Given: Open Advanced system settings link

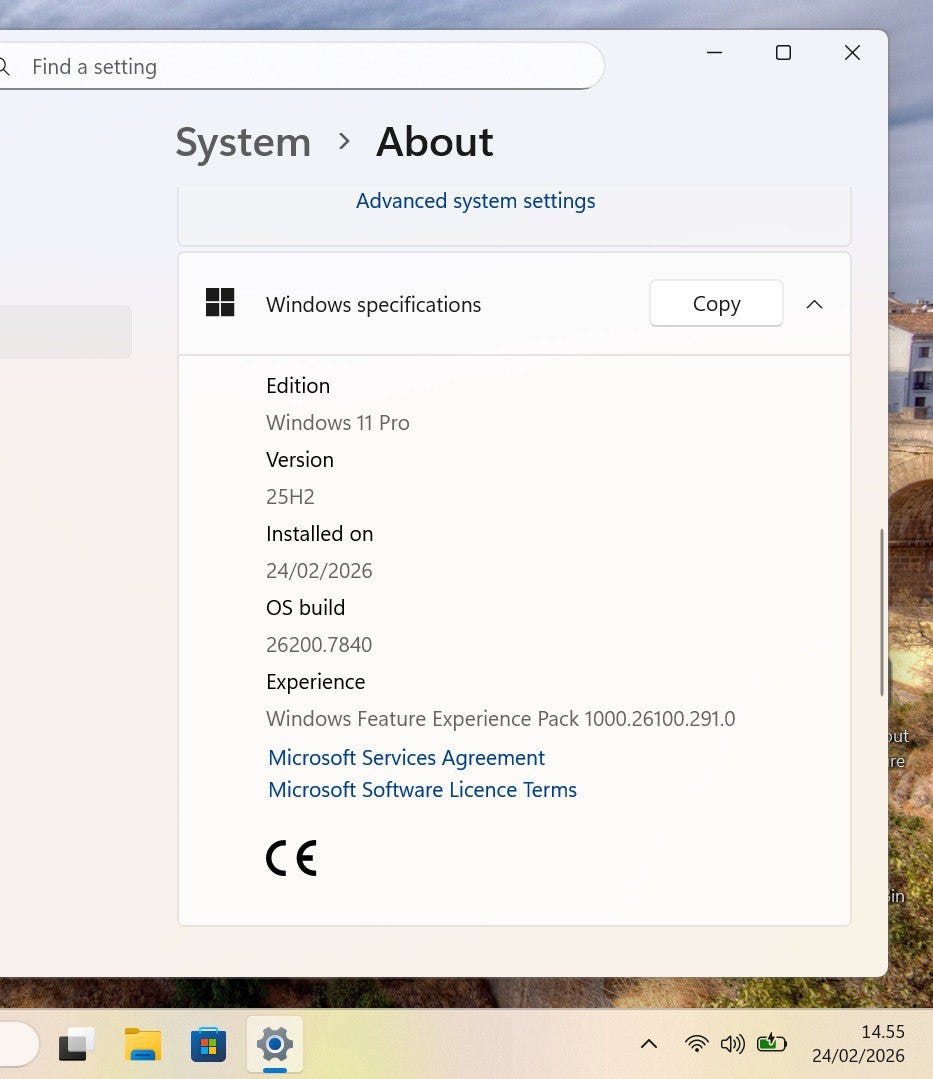Looking at the screenshot, I should coord(475,201).
